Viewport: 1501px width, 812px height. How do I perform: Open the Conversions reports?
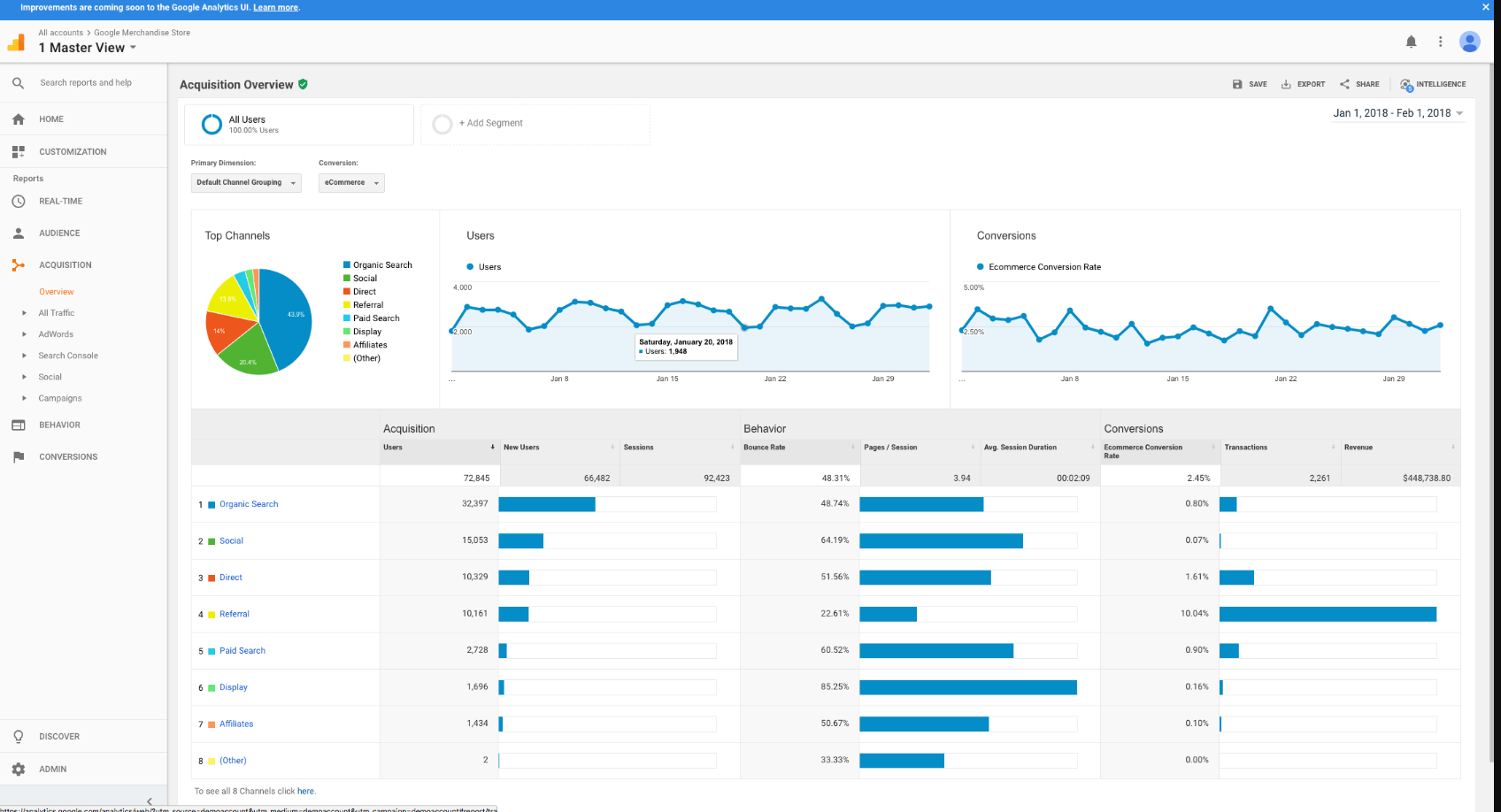tap(68, 457)
